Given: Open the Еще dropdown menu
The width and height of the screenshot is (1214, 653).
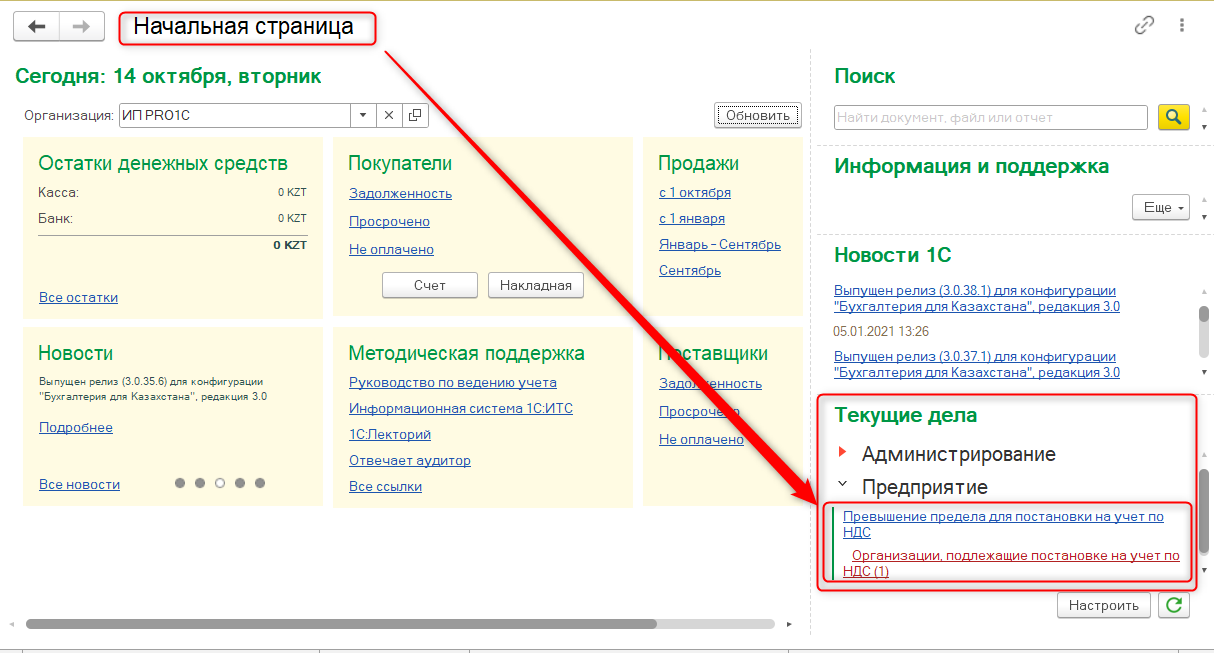Looking at the screenshot, I should tap(1160, 207).
